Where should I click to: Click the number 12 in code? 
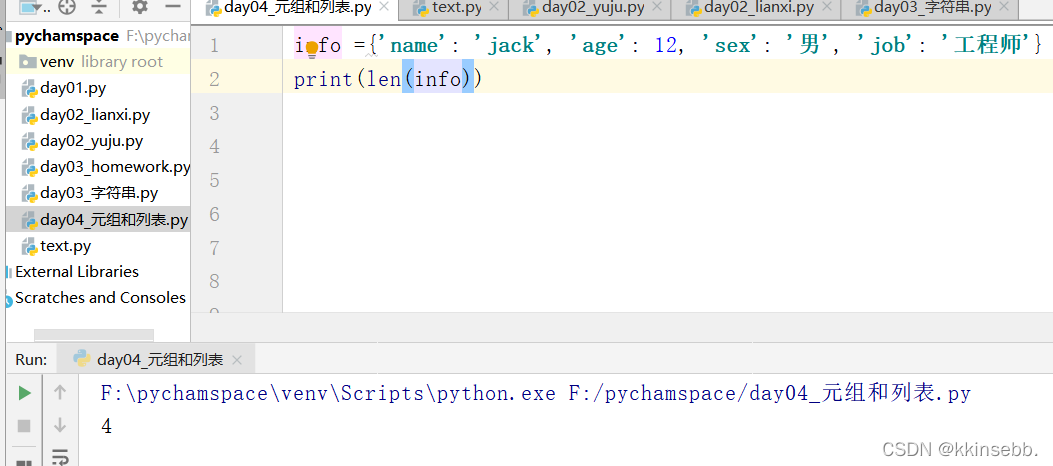pos(666,46)
